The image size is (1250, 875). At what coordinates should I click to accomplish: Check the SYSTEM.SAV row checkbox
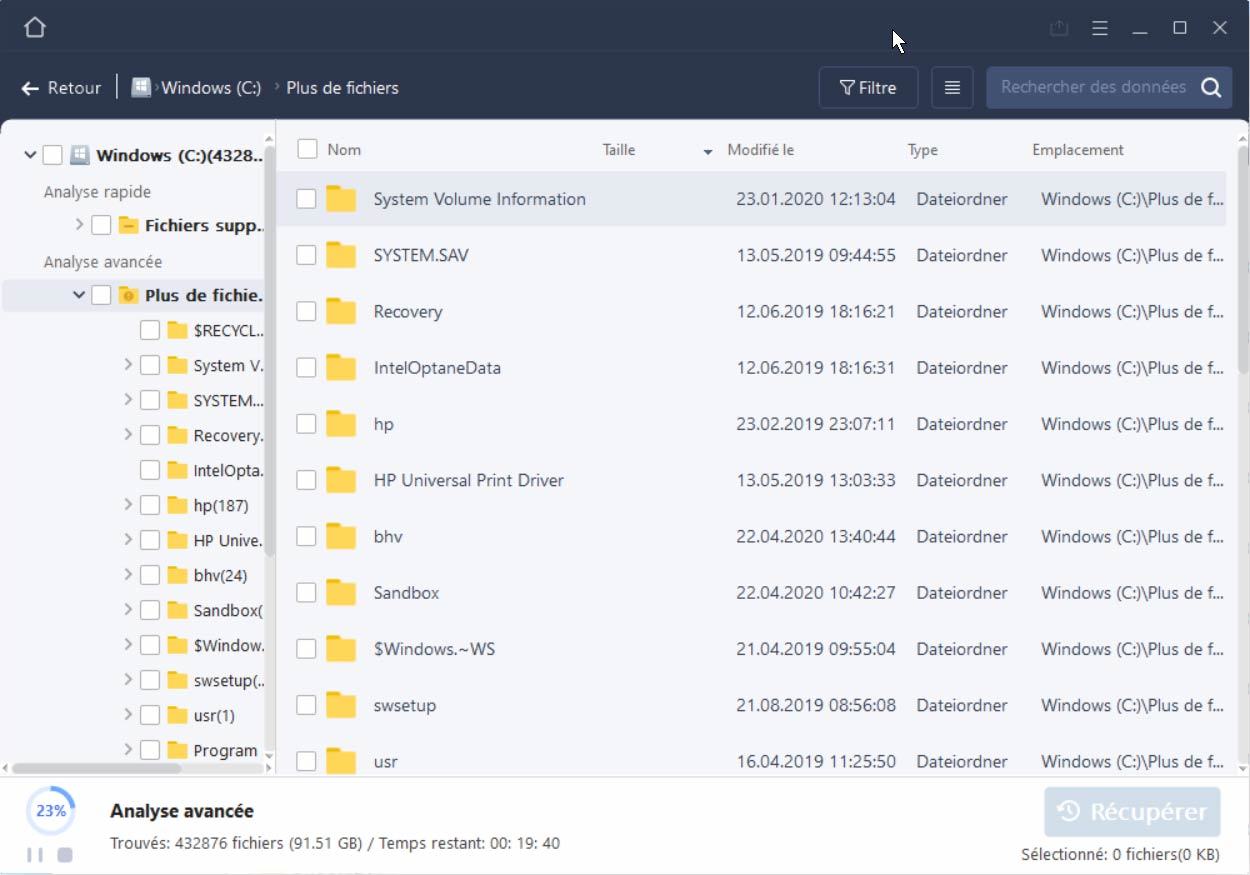click(x=306, y=255)
